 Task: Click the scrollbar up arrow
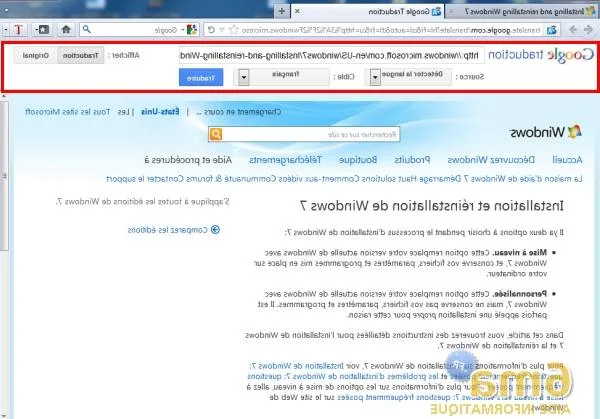click(x=3, y=96)
